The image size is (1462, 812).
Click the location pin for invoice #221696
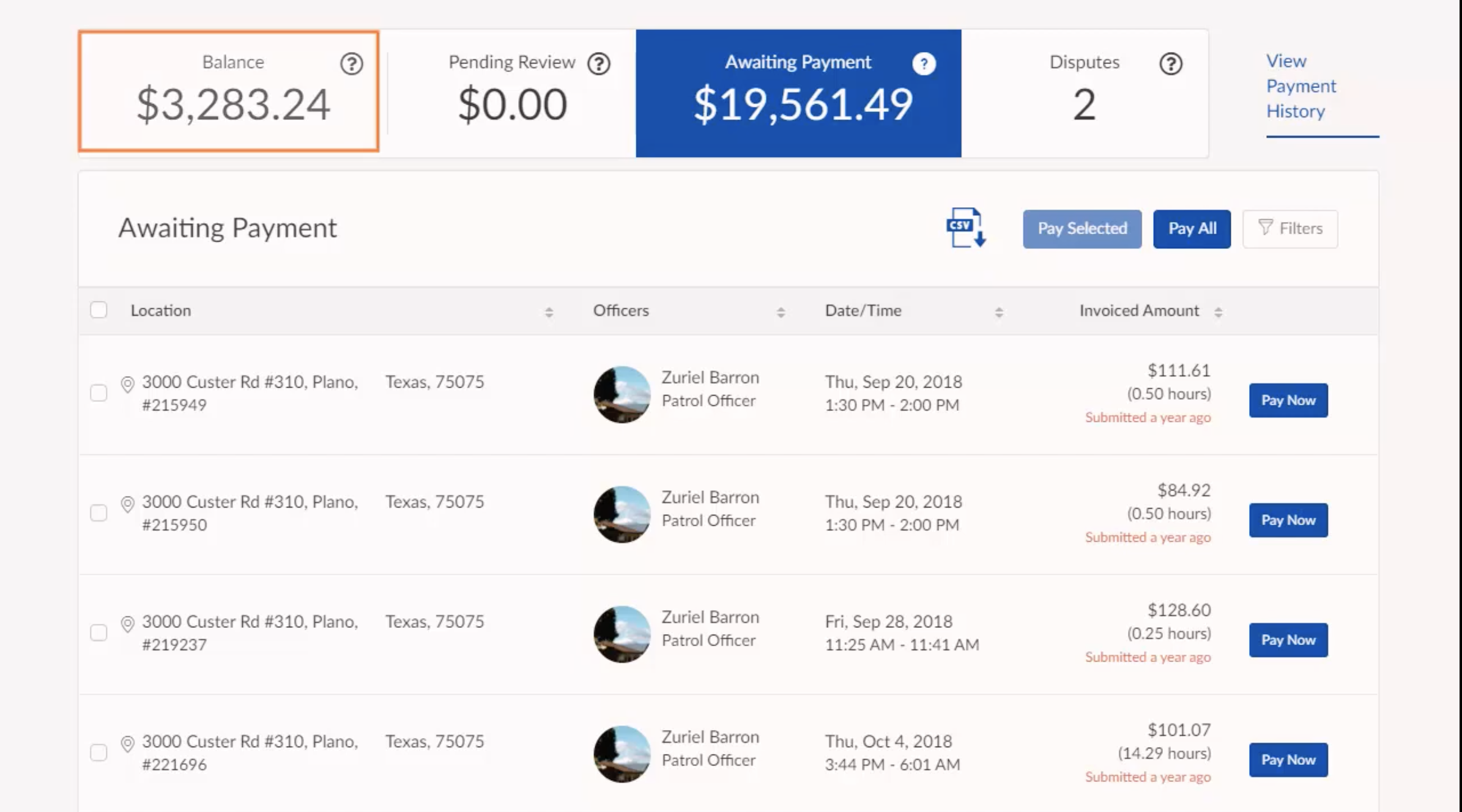click(x=127, y=744)
